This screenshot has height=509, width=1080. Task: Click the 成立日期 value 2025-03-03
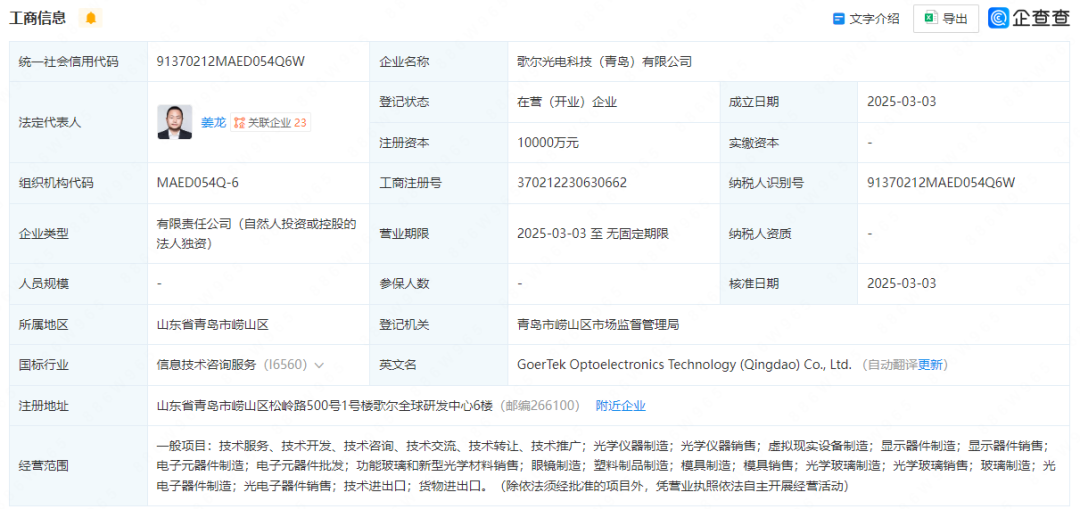click(x=902, y=102)
